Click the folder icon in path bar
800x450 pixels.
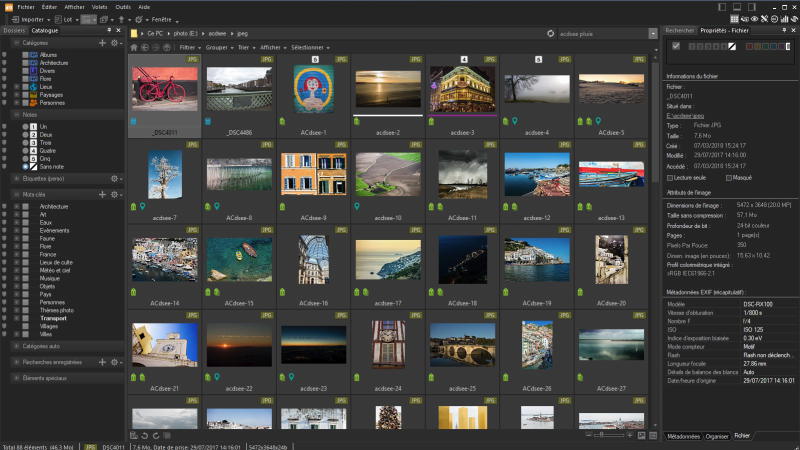pos(134,34)
